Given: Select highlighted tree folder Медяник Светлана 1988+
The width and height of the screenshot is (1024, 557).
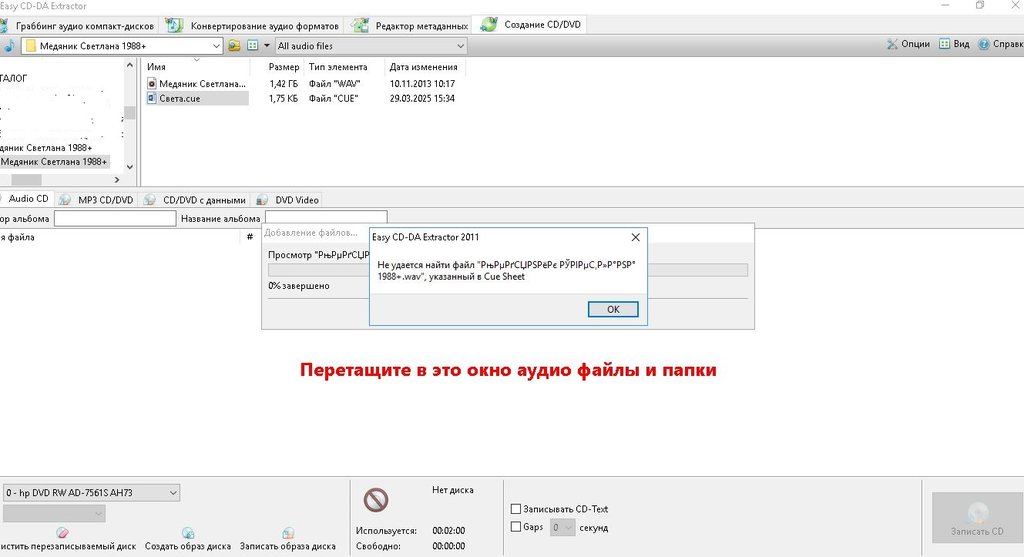Looking at the screenshot, I should [54, 161].
